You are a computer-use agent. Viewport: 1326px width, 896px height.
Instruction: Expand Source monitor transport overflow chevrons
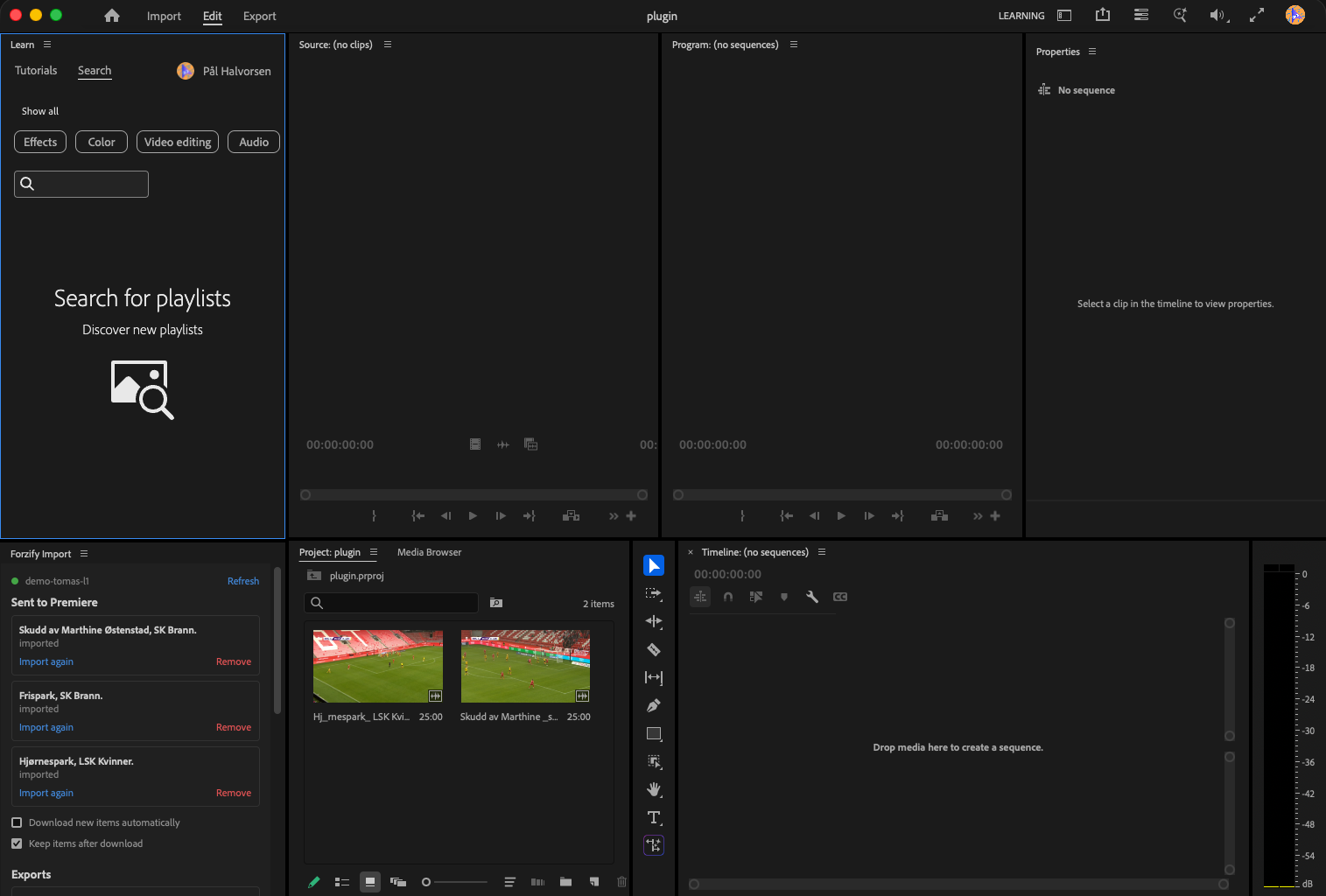614,516
